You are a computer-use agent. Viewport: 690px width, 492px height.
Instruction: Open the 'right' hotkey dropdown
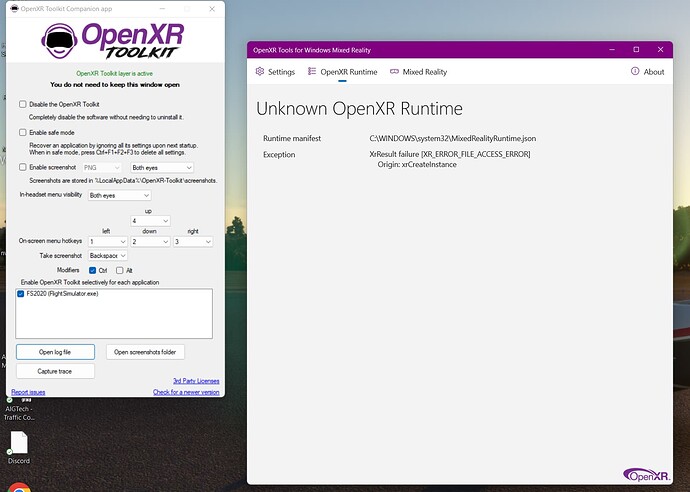tap(193, 242)
